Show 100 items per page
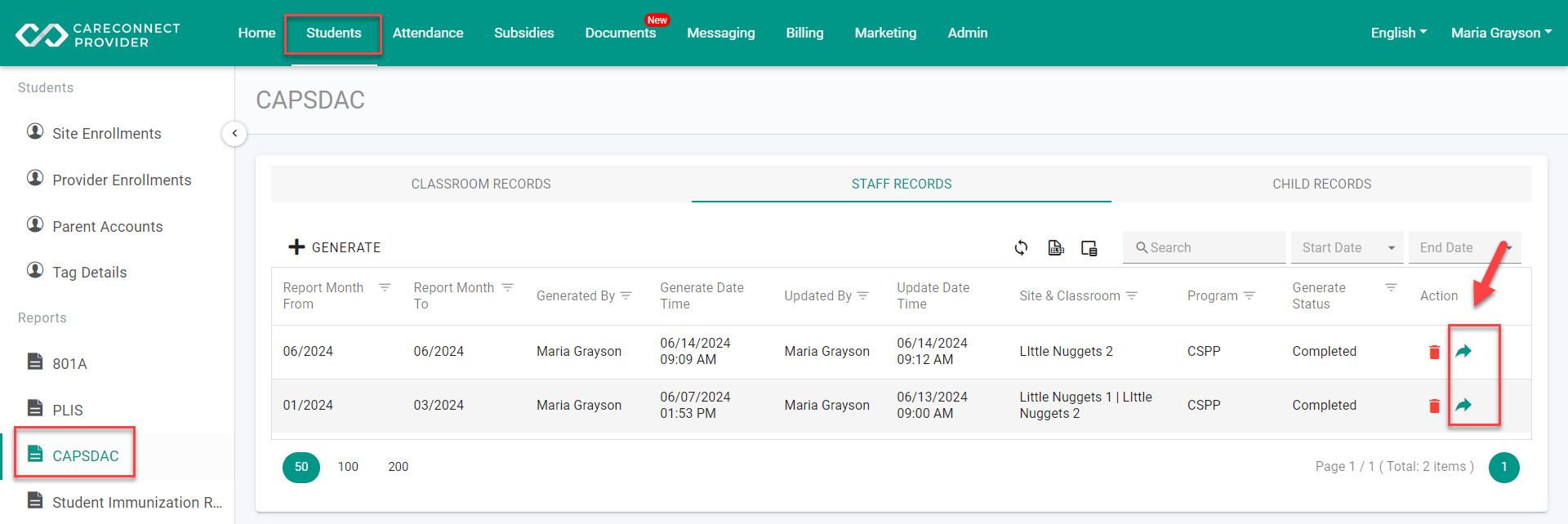Viewport: 1568px width, 524px height. [x=348, y=467]
